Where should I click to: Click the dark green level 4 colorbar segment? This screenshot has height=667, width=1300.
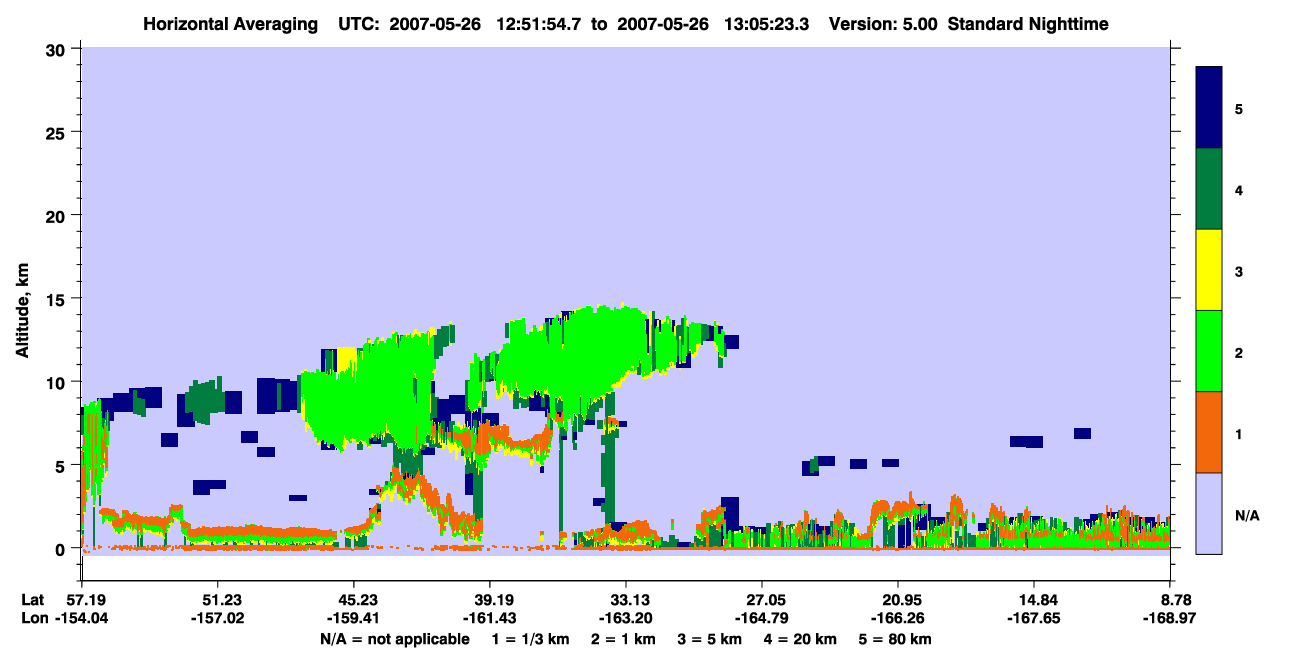(x=1209, y=189)
